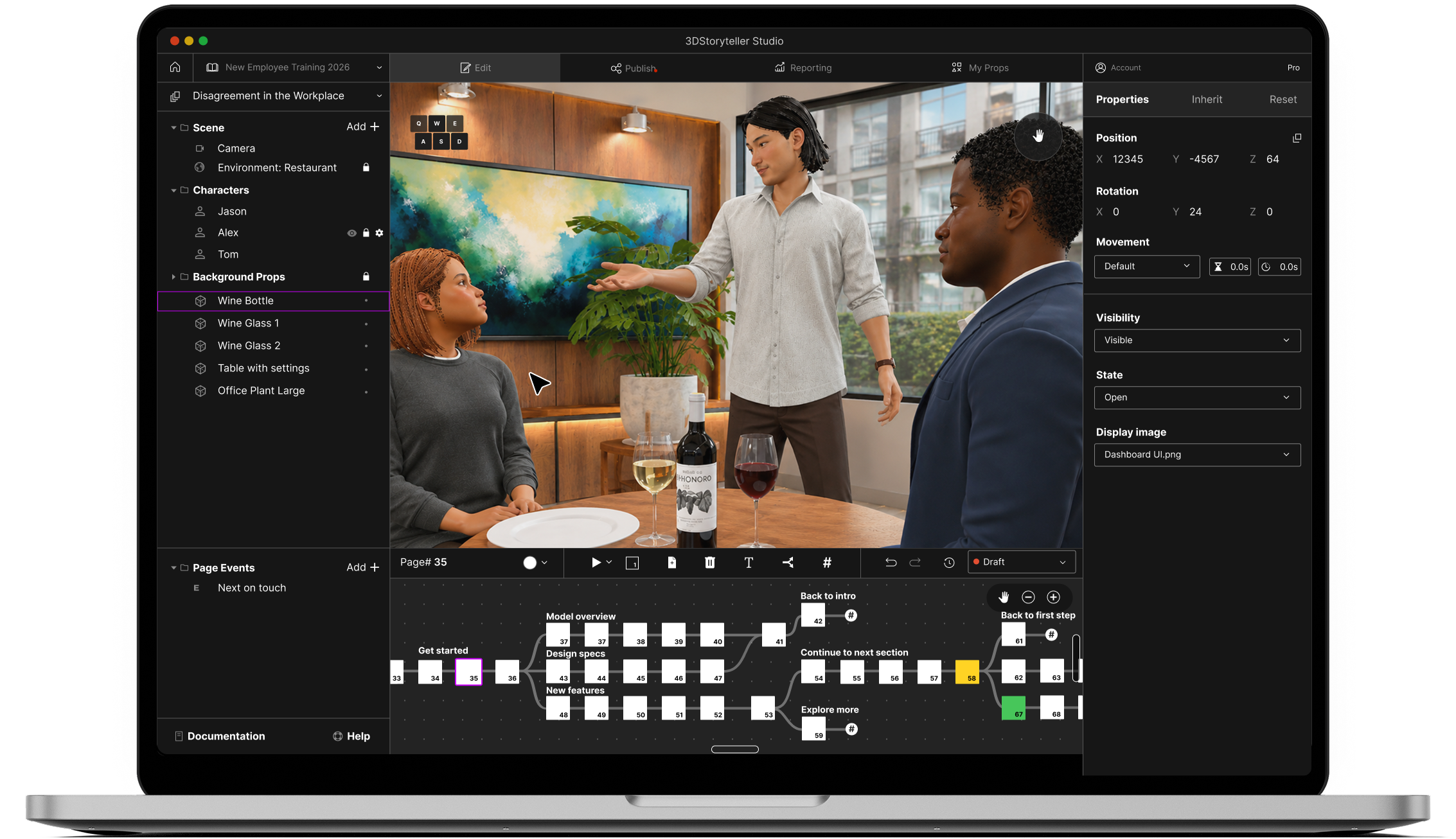
Task: Copy the Position values icon
Action: (1297, 138)
